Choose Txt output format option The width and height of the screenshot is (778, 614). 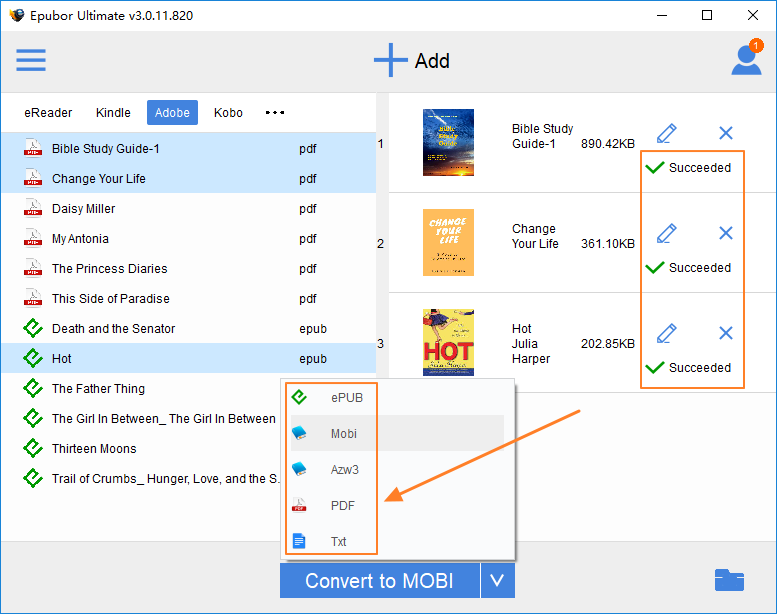[339, 541]
